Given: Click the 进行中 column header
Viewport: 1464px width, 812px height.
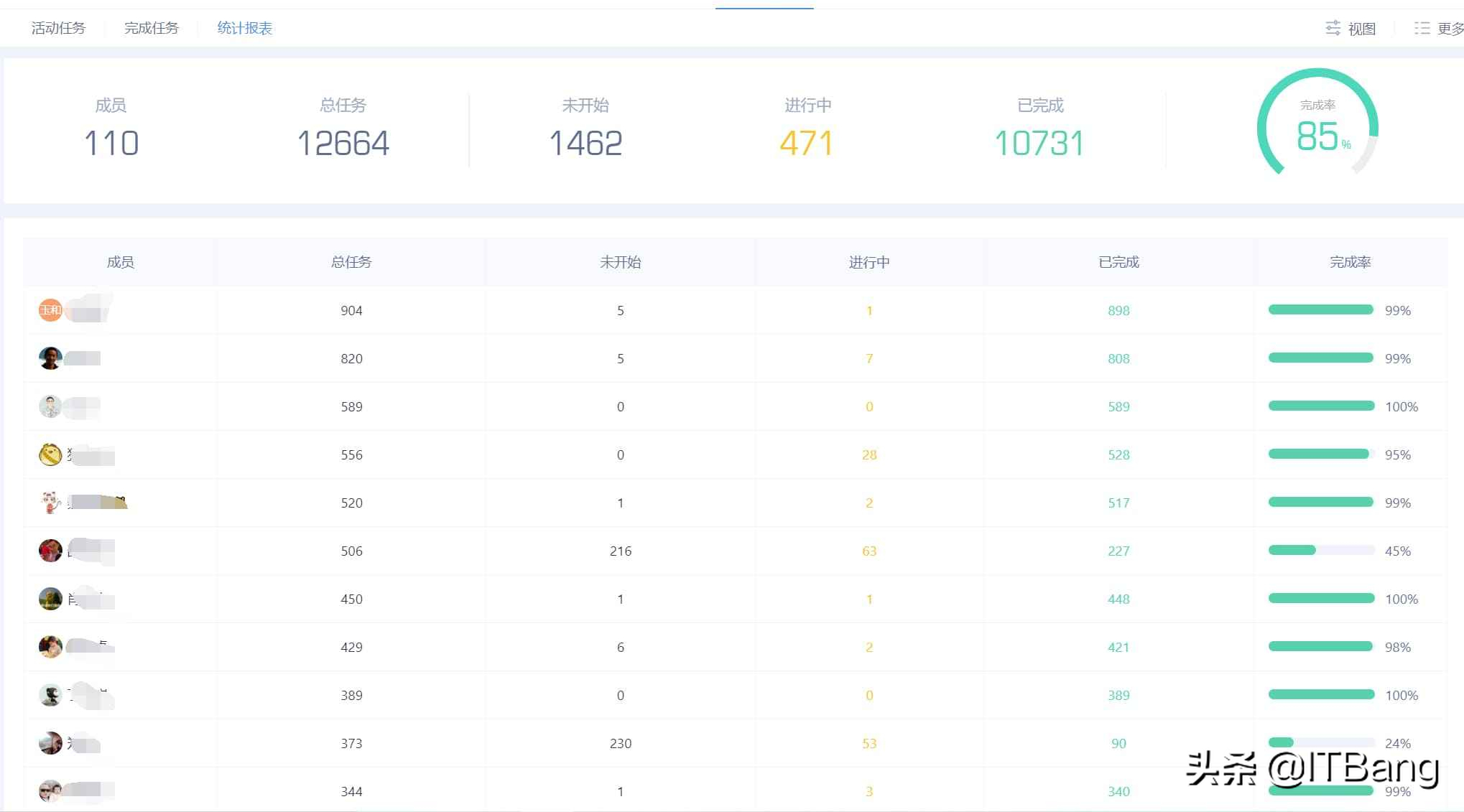Looking at the screenshot, I should click(869, 262).
